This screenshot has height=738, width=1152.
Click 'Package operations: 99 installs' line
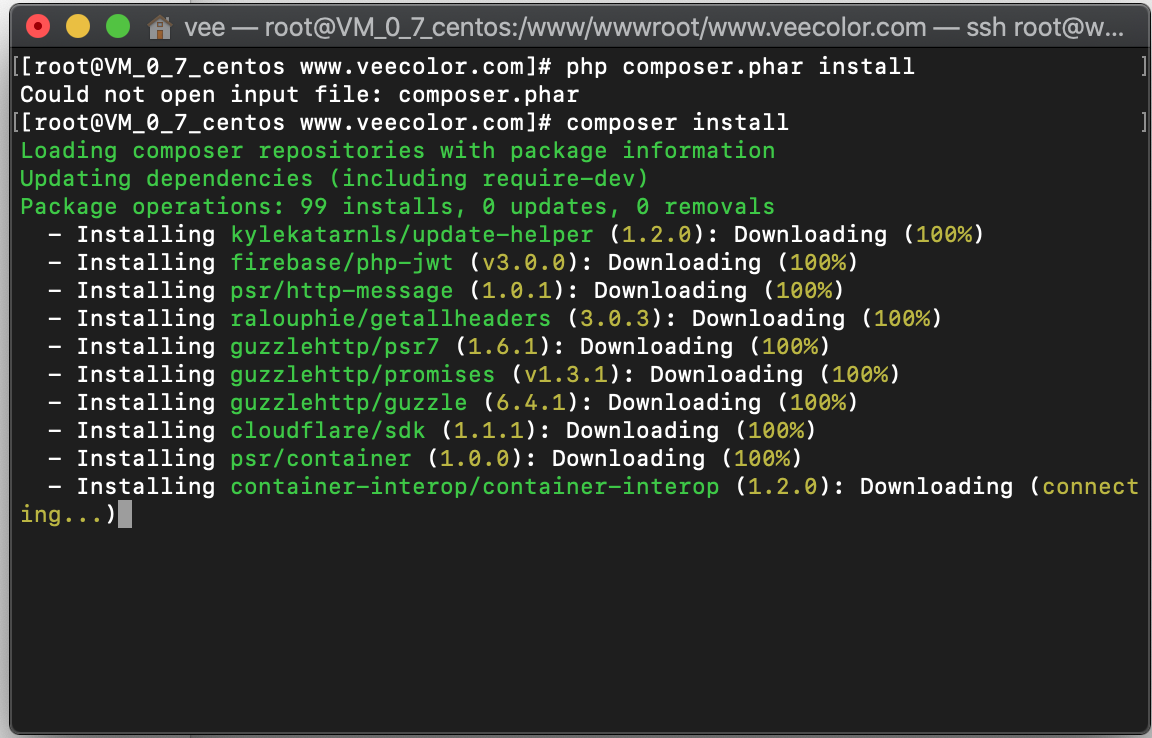pyautogui.click(x=397, y=207)
